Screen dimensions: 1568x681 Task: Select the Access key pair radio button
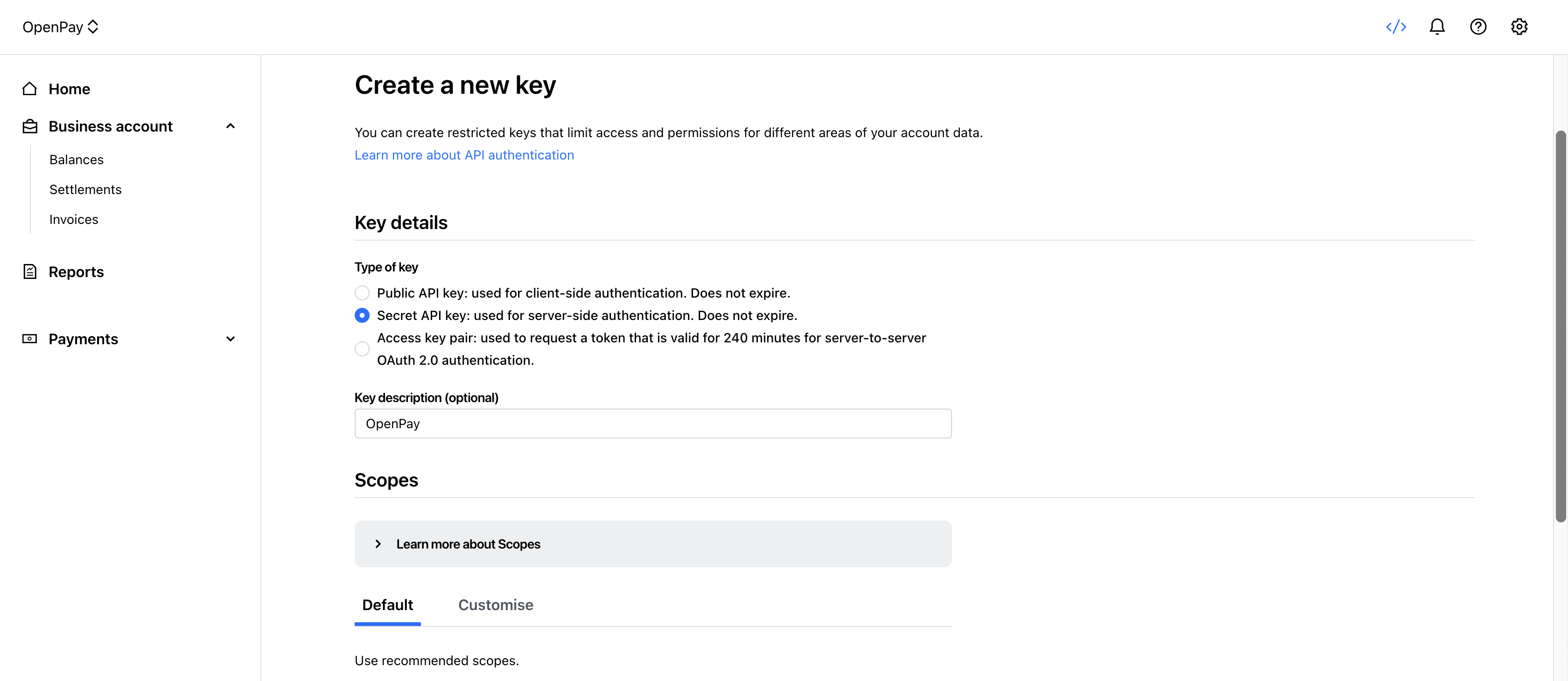click(362, 349)
